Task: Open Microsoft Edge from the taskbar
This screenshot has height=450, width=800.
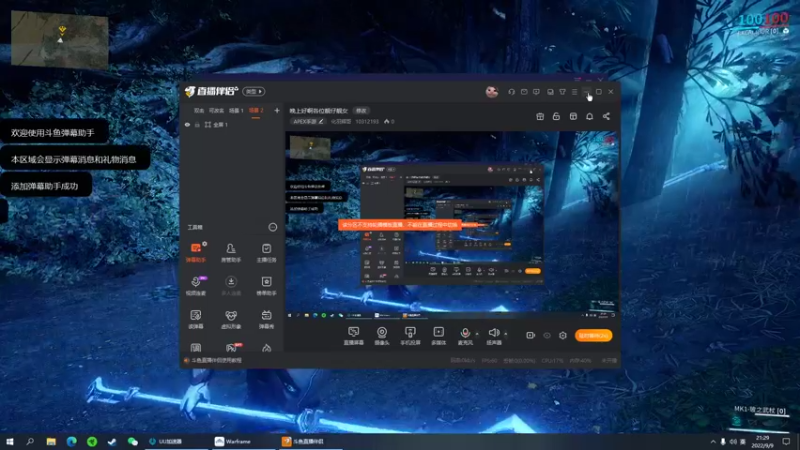Action: [x=71, y=441]
